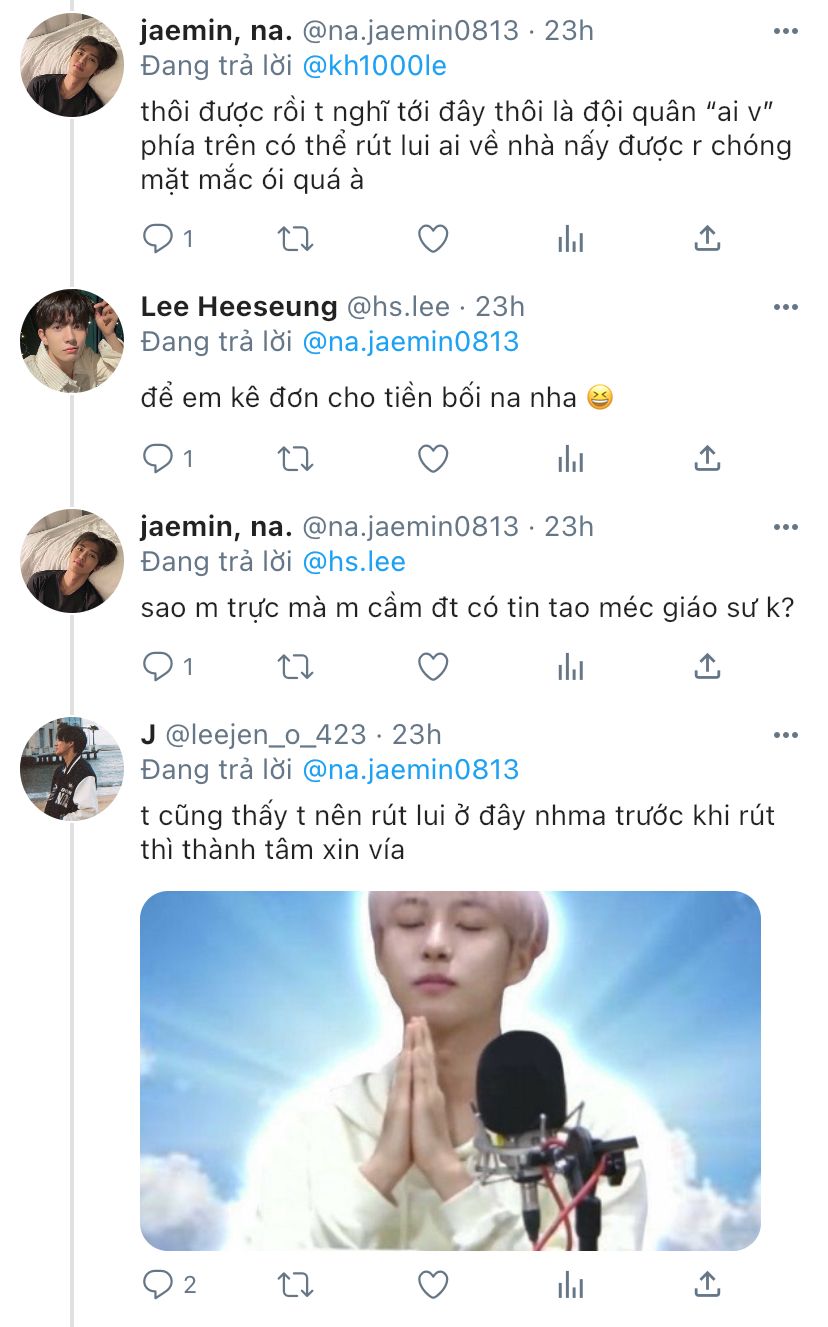This screenshot has width=828, height=1327.
Task: Share jaemin's tweet about giáo sư
Action: click(x=707, y=666)
